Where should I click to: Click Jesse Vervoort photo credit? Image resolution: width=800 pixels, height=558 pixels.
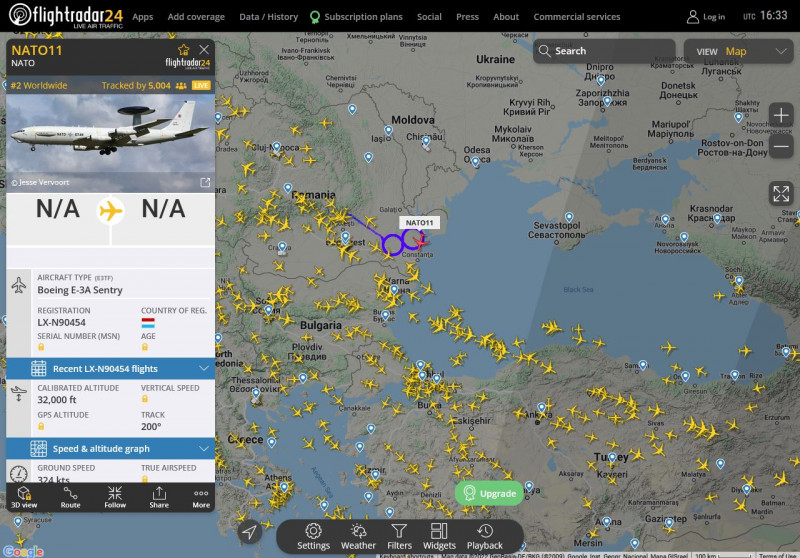[x=40, y=183]
